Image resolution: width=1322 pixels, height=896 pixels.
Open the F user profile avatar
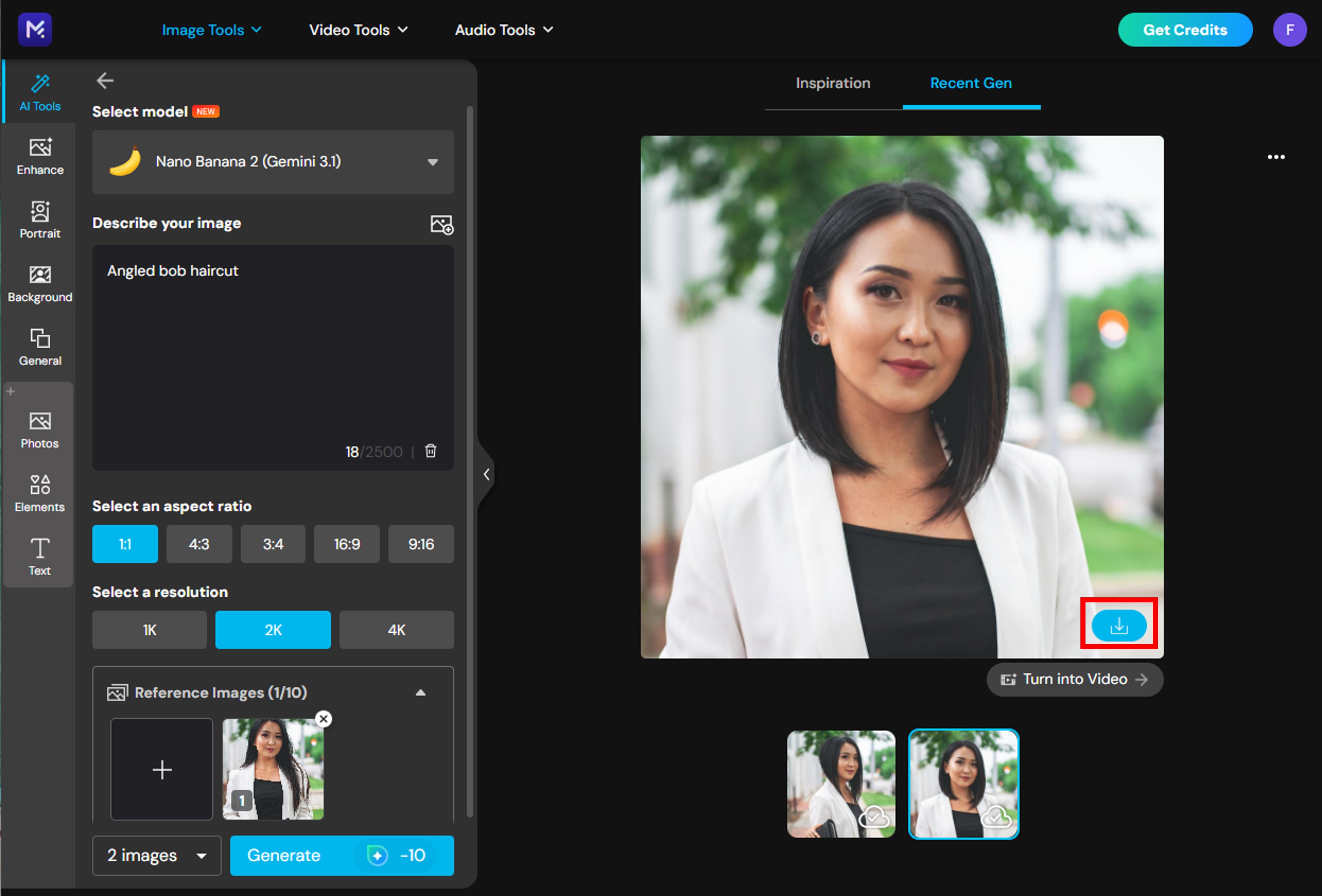coord(1289,30)
